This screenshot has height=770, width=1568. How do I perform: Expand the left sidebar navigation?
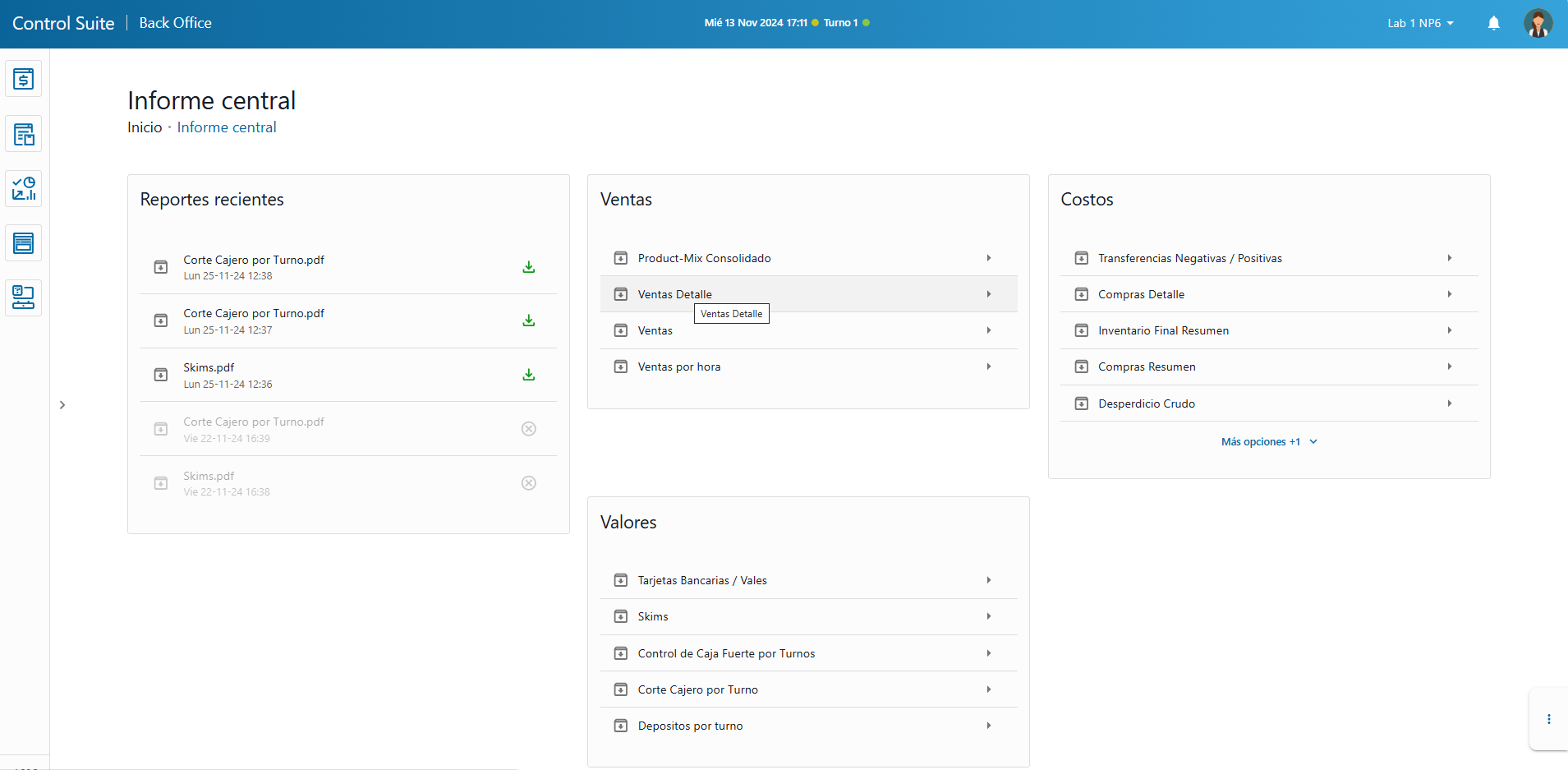62,405
